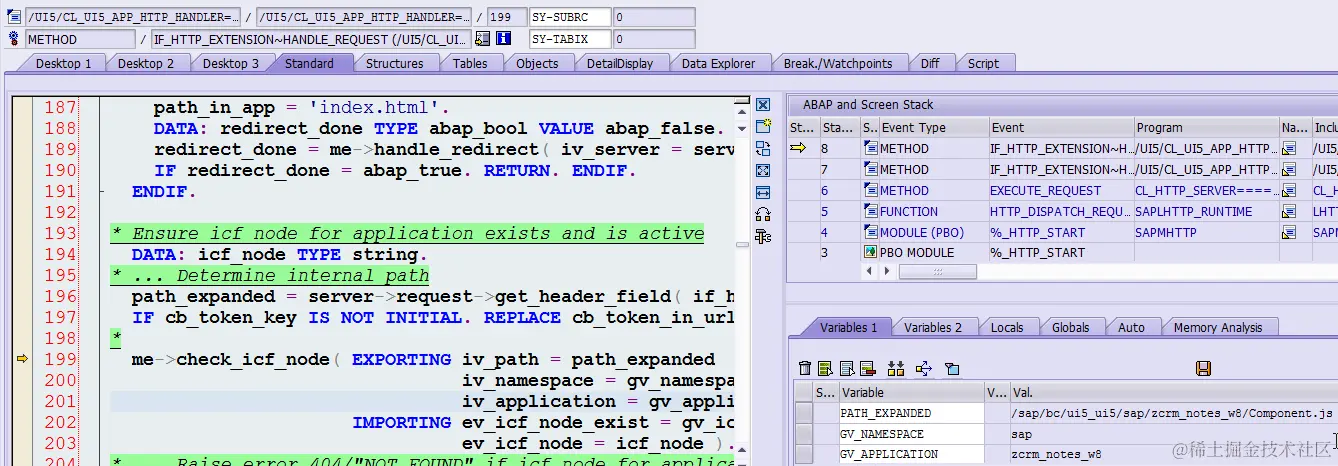This screenshot has width=1338, height=466.
Task: Open the Diff tab
Action: pos(930,64)
